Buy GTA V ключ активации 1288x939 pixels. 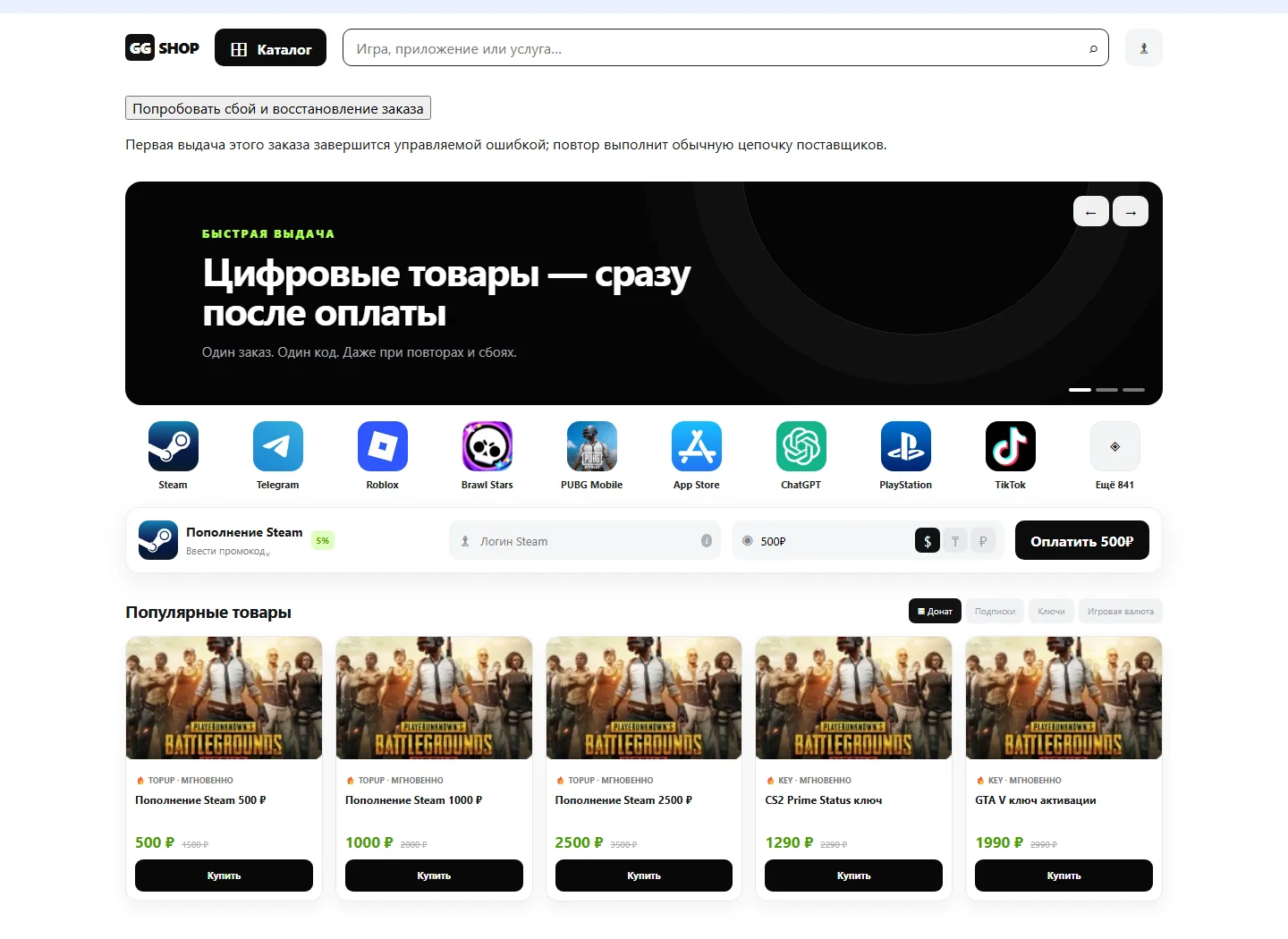coord(1063,876)
